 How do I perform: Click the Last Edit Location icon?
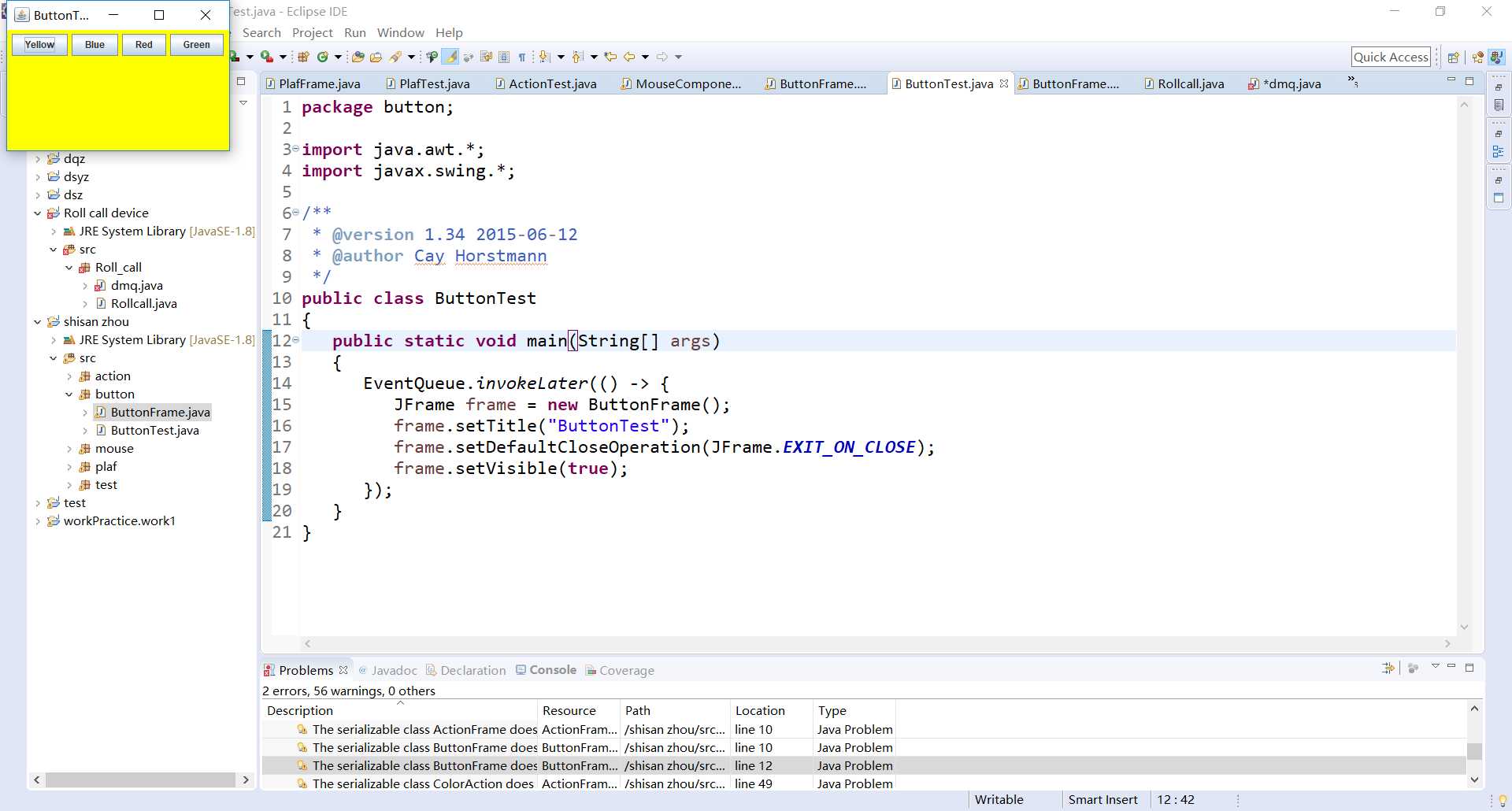coord(610,57)
